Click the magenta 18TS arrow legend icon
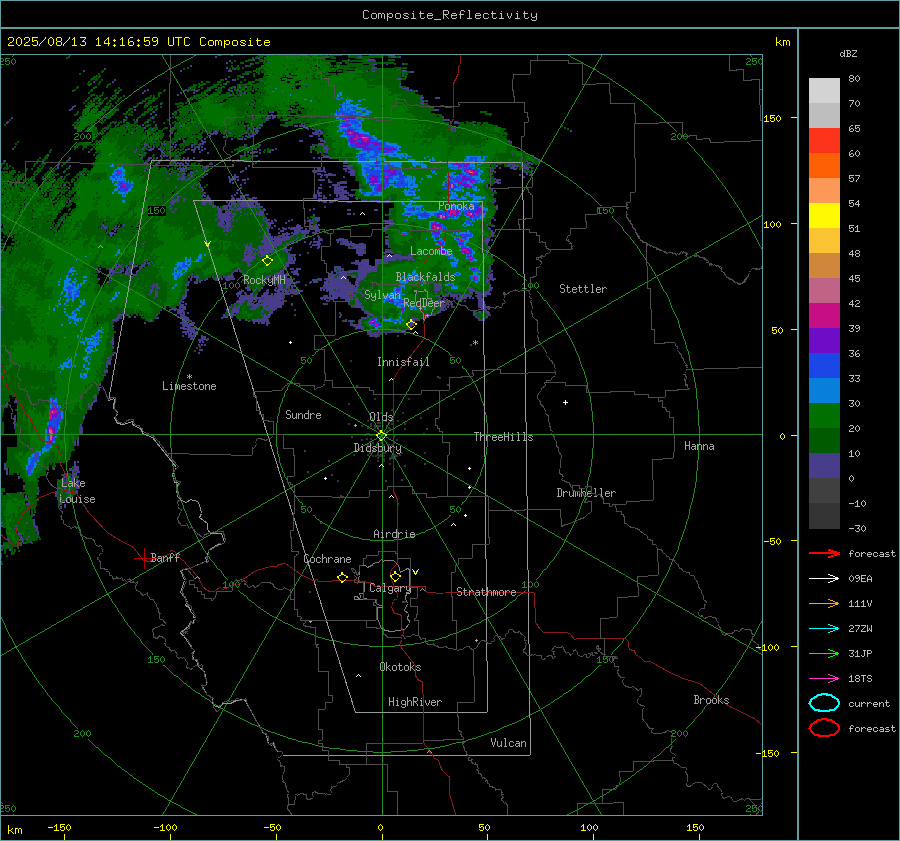This screenshot has height=841, width=900. 824,679
